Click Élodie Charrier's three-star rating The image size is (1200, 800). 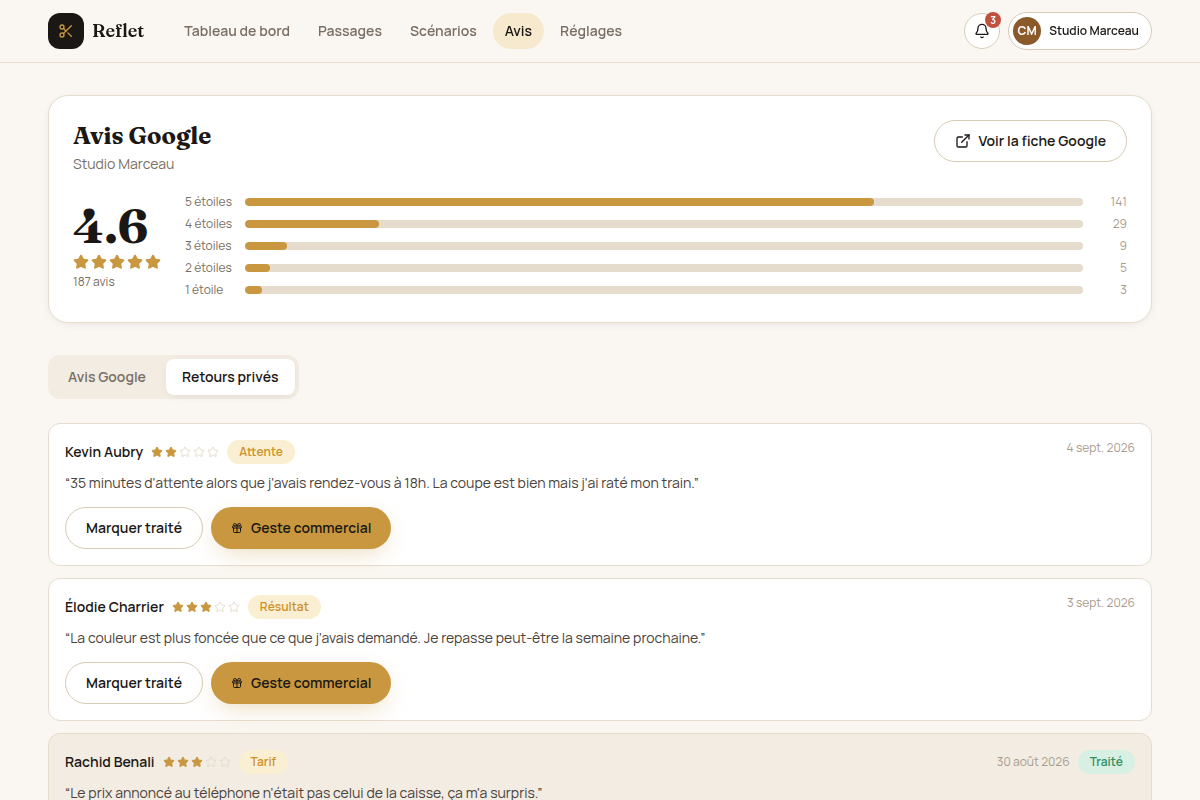pos(206,607)
